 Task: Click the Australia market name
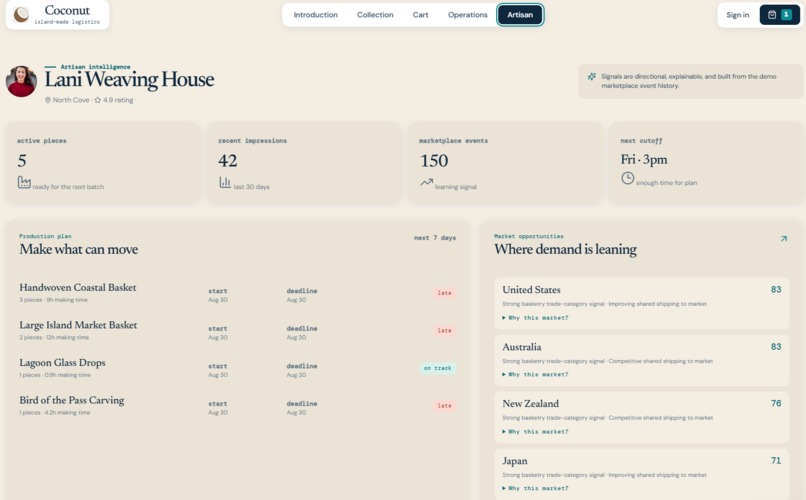click(521, 347)
